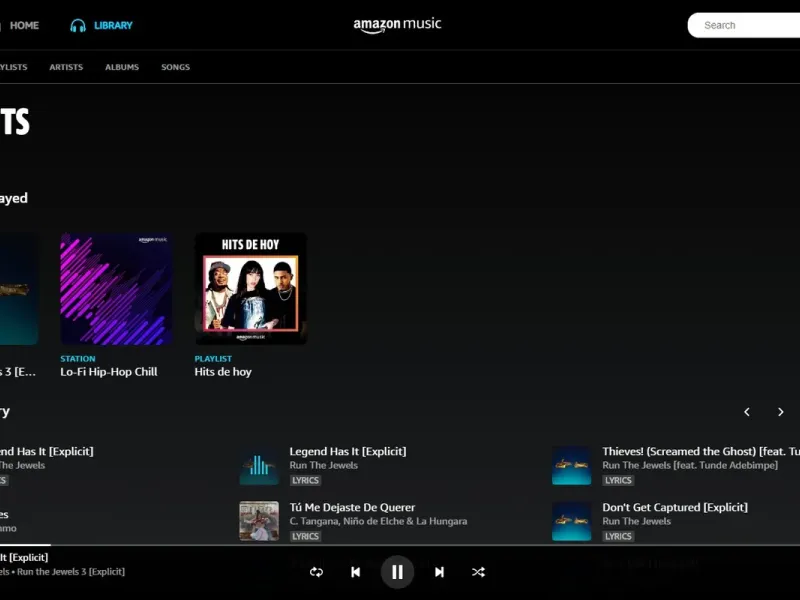Click LYRICS badge under Don't Get Captured
The width and height of the screenshot is (800, 600).
(x=618, y=536)
